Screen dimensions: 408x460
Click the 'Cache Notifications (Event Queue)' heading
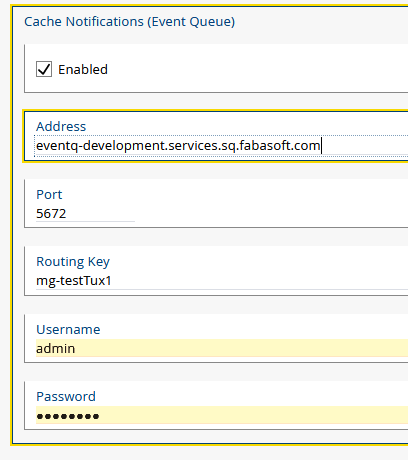130,22
